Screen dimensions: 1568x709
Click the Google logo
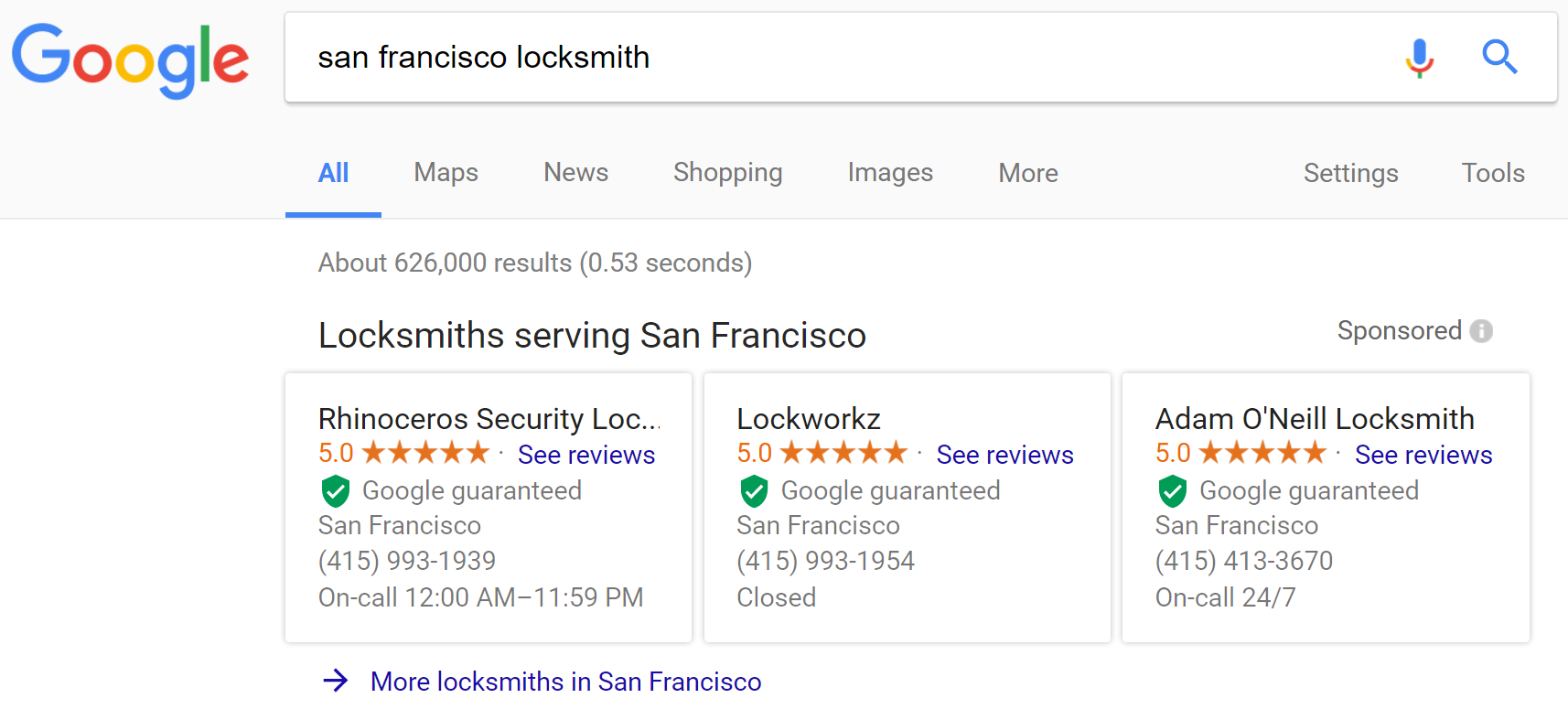pos(130,59)
